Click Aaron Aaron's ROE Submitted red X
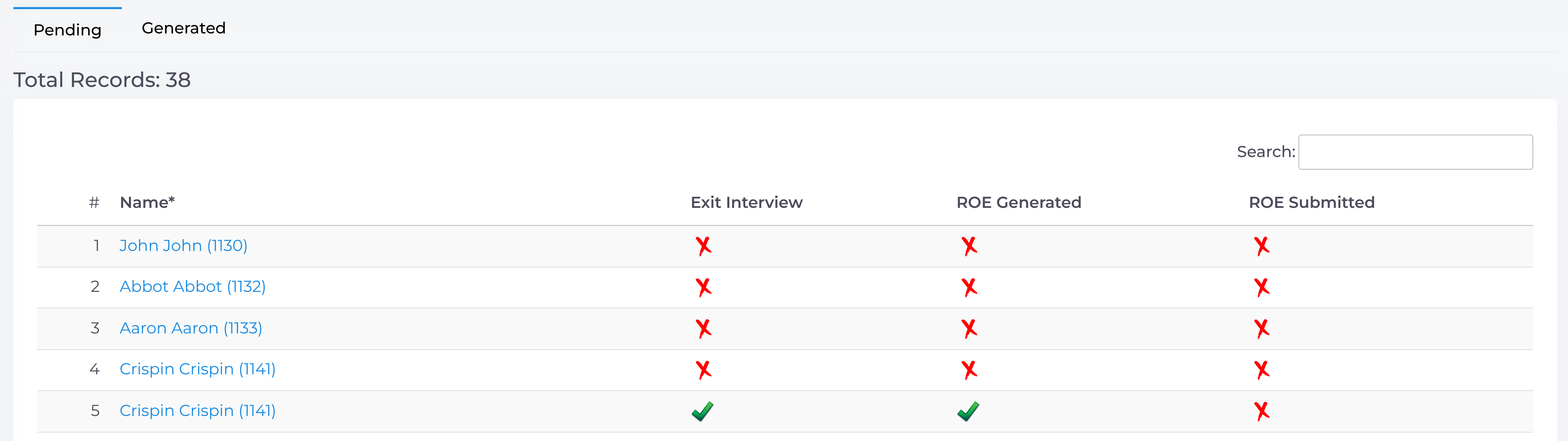This screenshot has height=441, width=1568. [x=1261, y=329]
